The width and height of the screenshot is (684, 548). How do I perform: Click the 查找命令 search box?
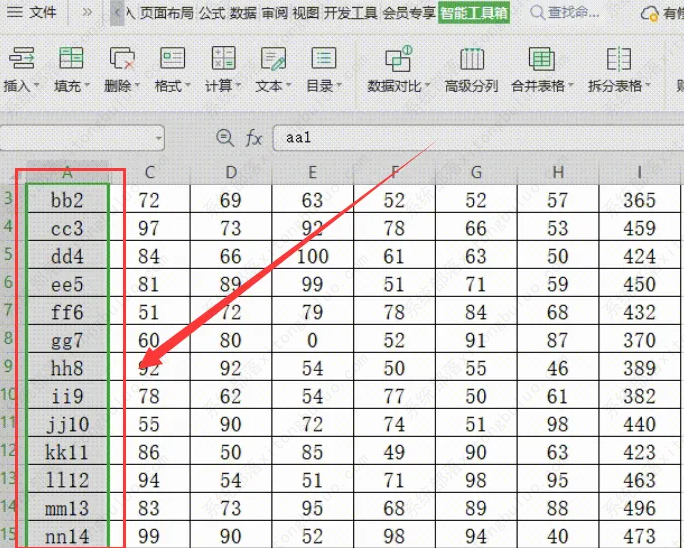pyautogui.click(x=565, y=13)
